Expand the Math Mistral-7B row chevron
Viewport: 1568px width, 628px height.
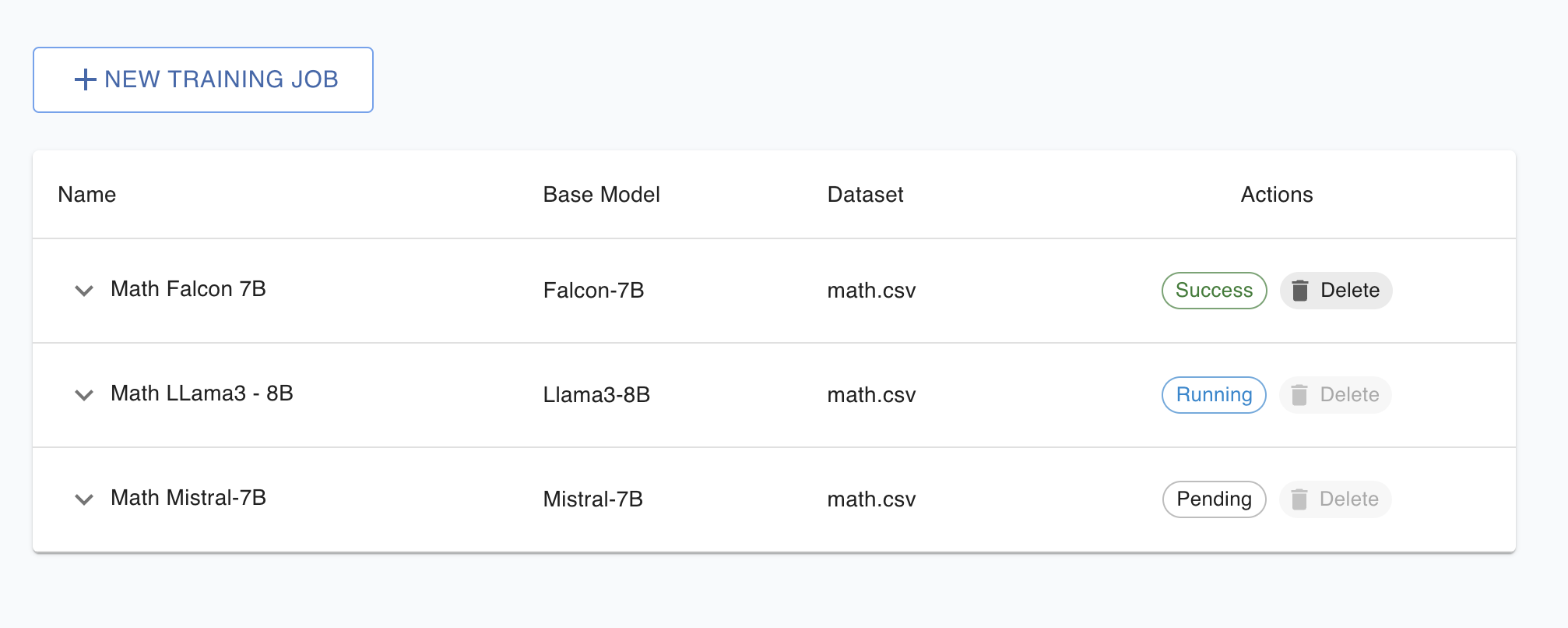tap(84, 499)
